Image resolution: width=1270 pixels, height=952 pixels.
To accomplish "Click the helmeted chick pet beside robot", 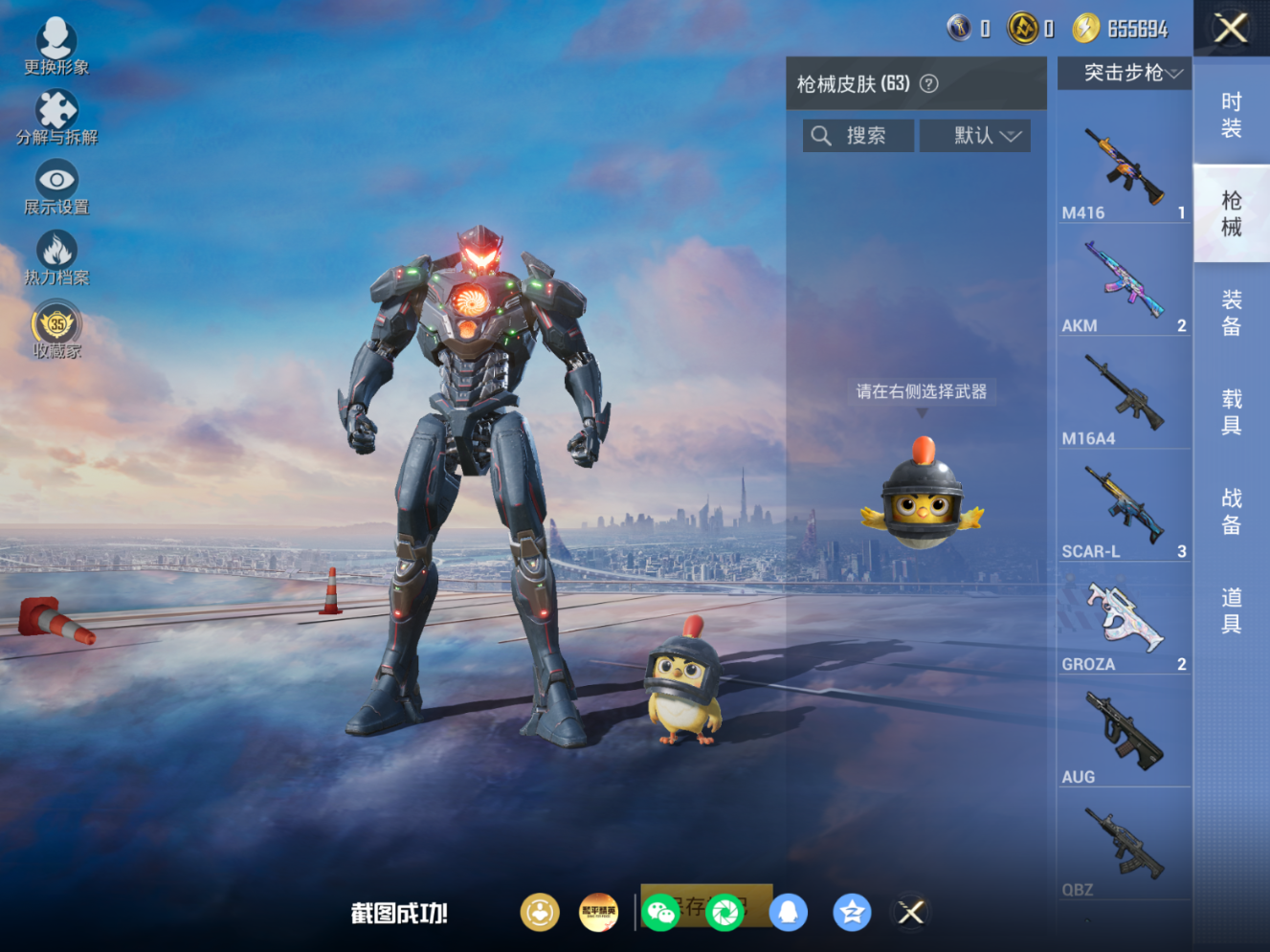I will (683, 682).
